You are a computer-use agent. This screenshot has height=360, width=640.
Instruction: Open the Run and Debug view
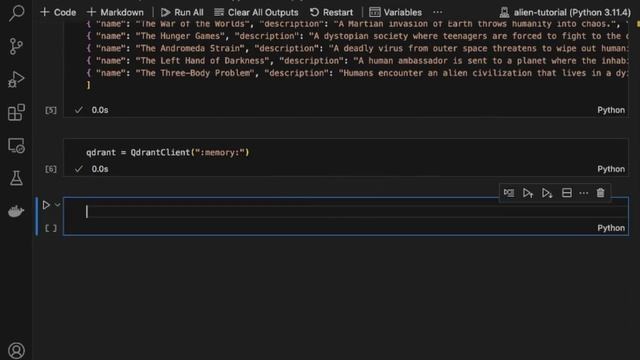[16, 80]
